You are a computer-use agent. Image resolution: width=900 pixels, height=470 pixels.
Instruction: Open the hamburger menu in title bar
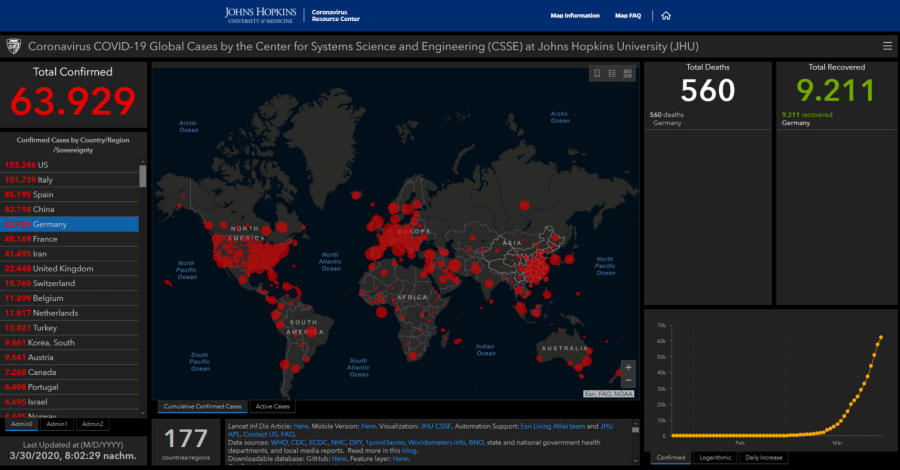(887, 47)
